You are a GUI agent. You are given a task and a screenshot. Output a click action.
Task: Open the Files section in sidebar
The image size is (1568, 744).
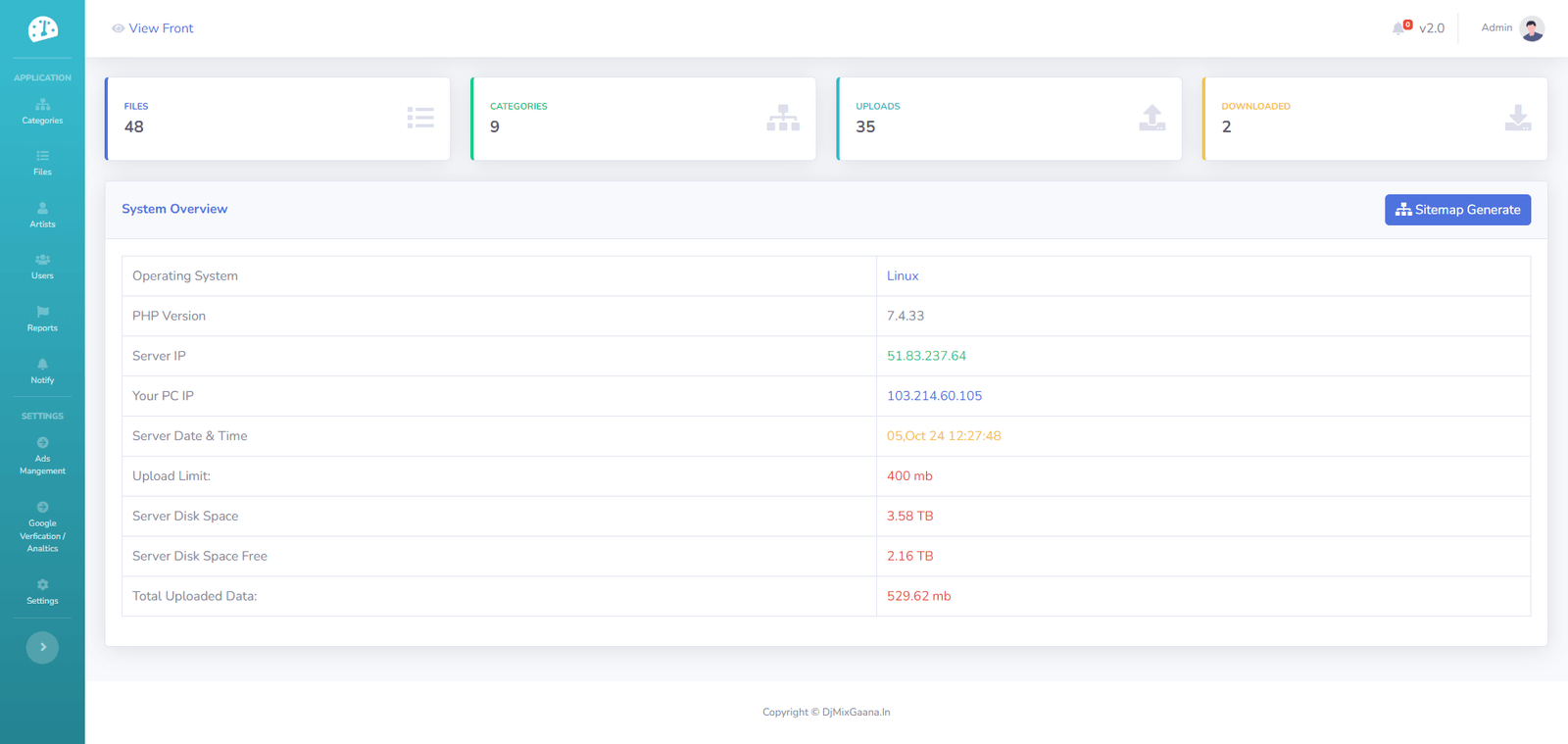(42, 163)
